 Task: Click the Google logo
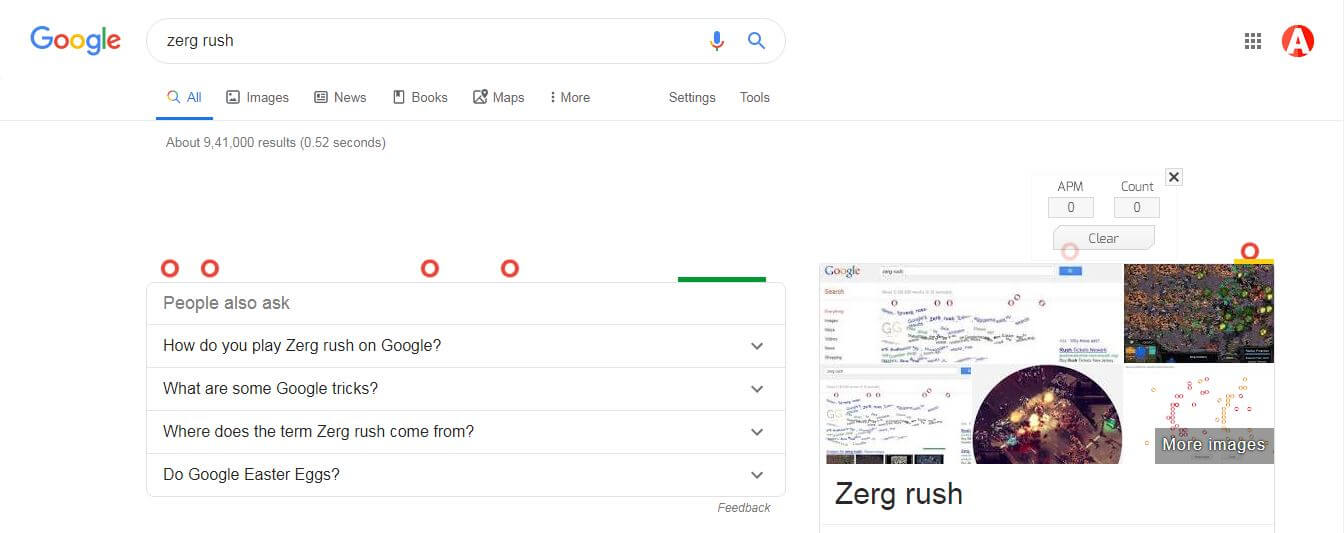click(76, 40)
